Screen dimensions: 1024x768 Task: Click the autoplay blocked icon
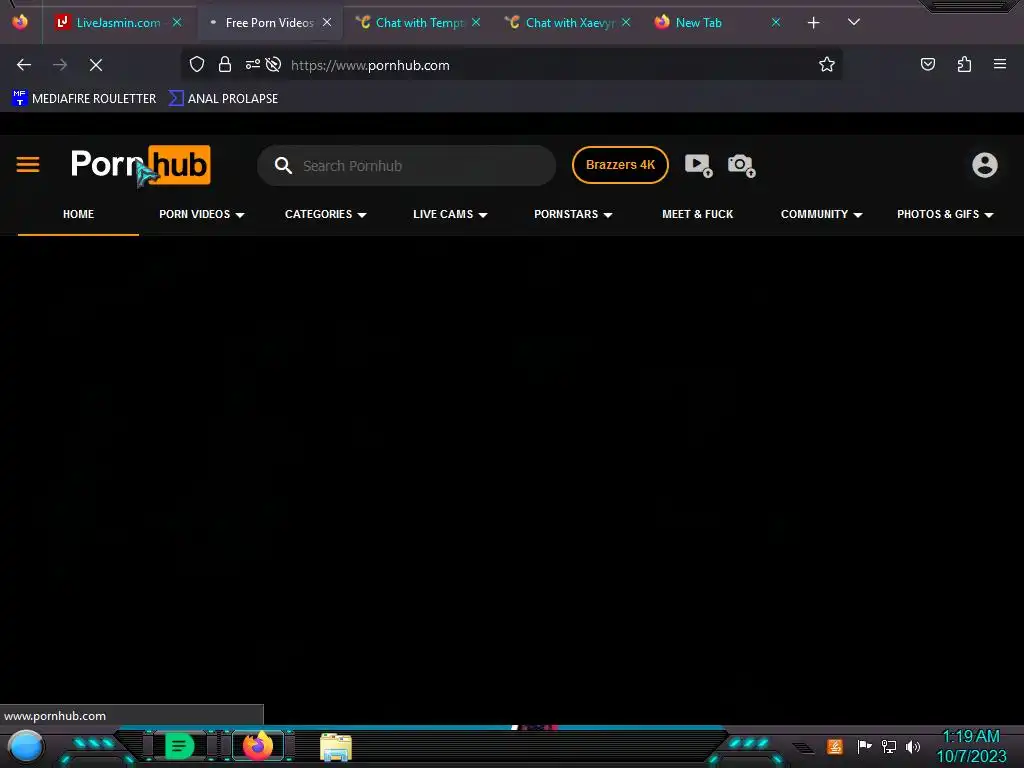click(274, 64)
